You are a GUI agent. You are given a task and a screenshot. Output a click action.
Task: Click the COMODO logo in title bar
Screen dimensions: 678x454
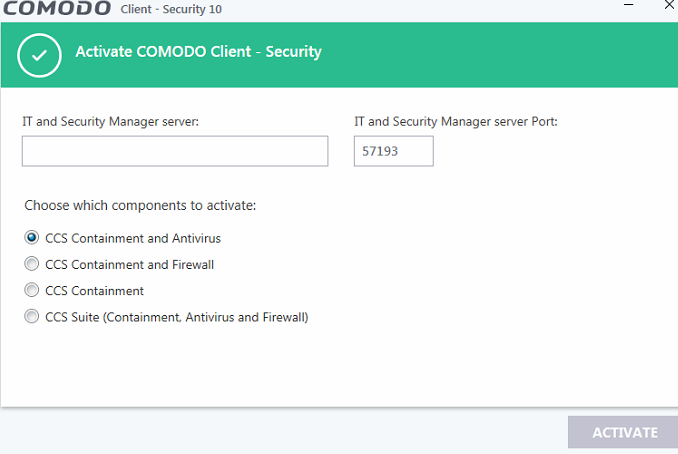[57, 8]
